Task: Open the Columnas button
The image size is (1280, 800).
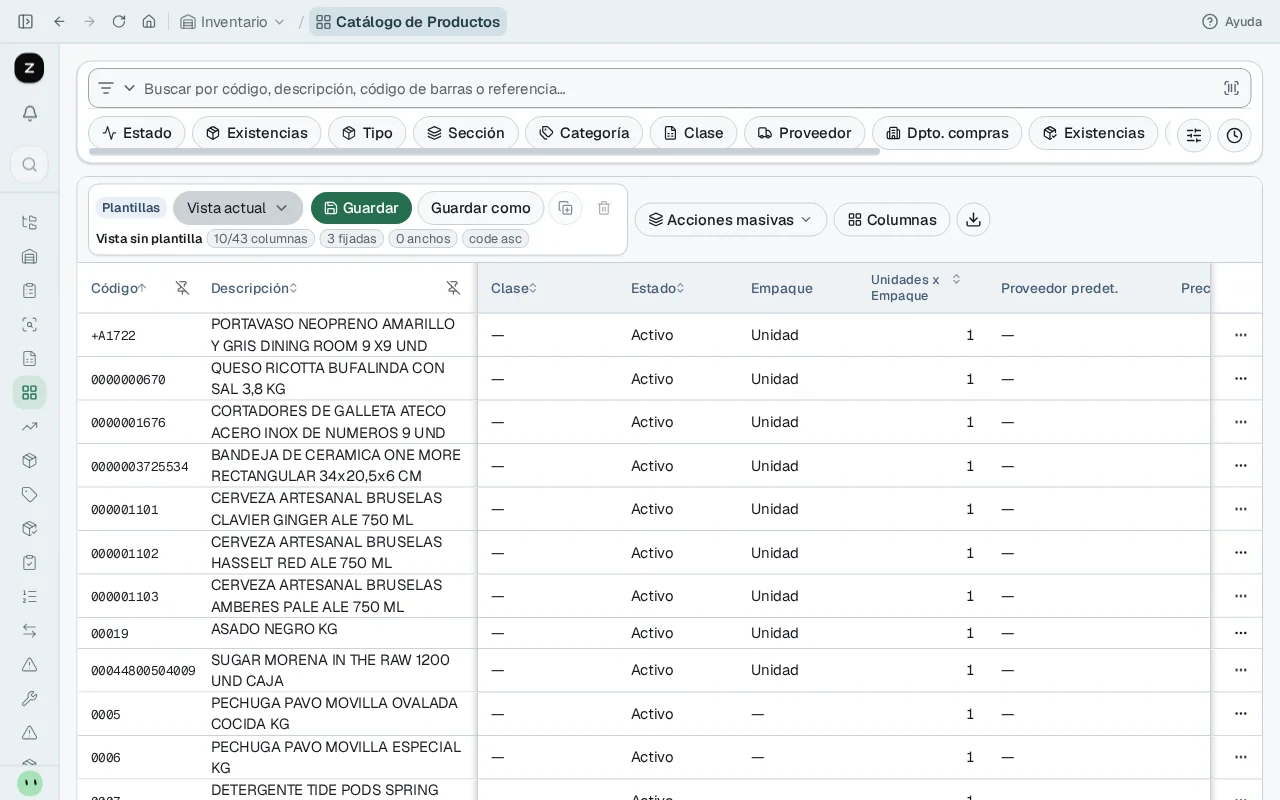Action: (x=892, y=220)
